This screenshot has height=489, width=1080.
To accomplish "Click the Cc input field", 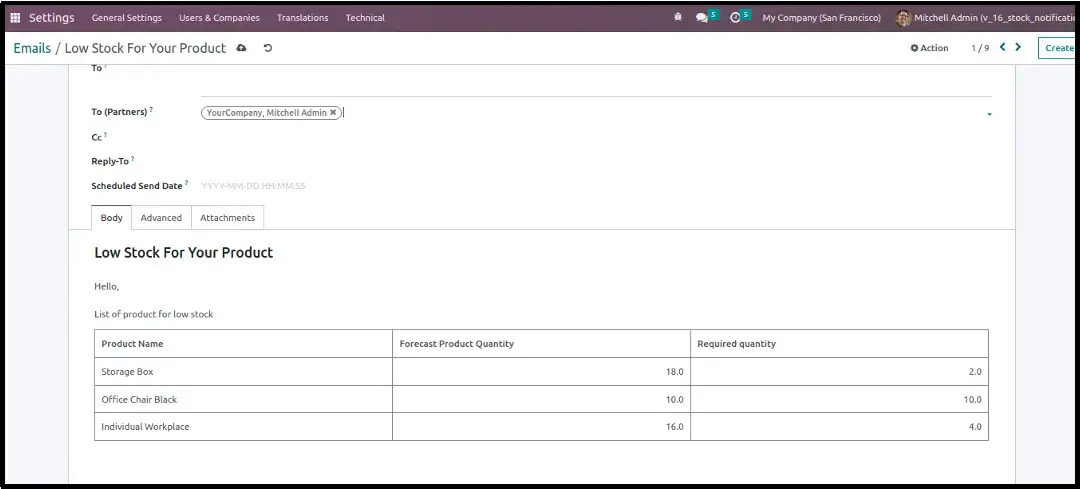I will pos(596,138).
